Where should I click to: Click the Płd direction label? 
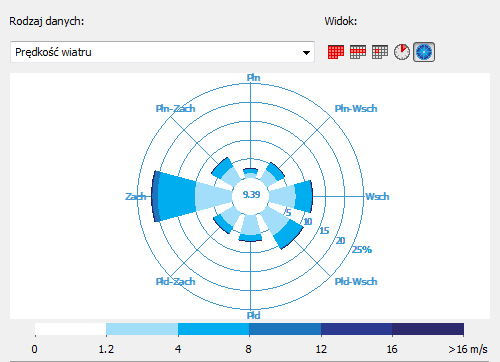(253, 315)
